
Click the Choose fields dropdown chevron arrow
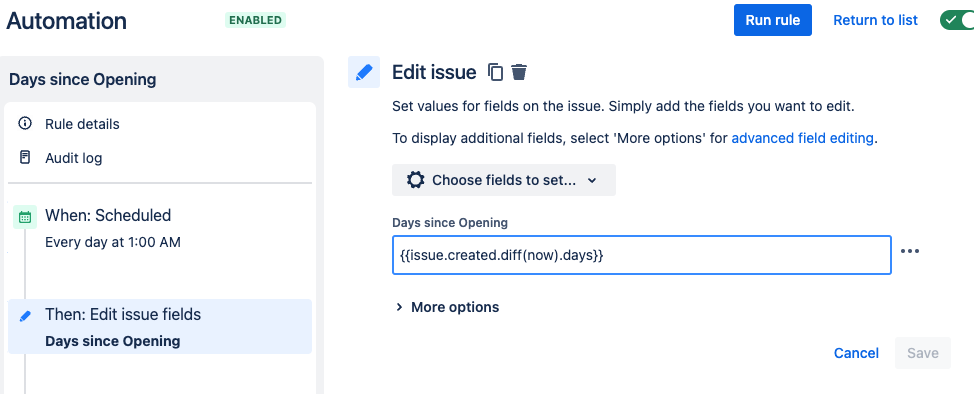tap(592, 181)
